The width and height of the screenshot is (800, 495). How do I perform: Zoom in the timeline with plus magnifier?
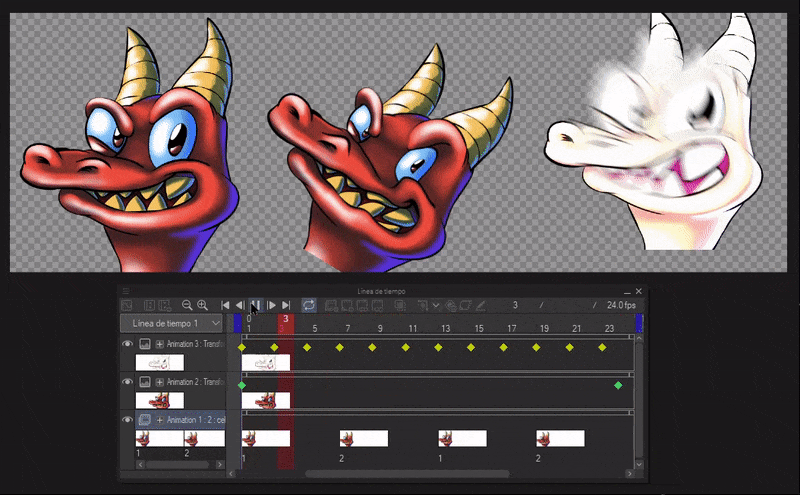(202, 305)
